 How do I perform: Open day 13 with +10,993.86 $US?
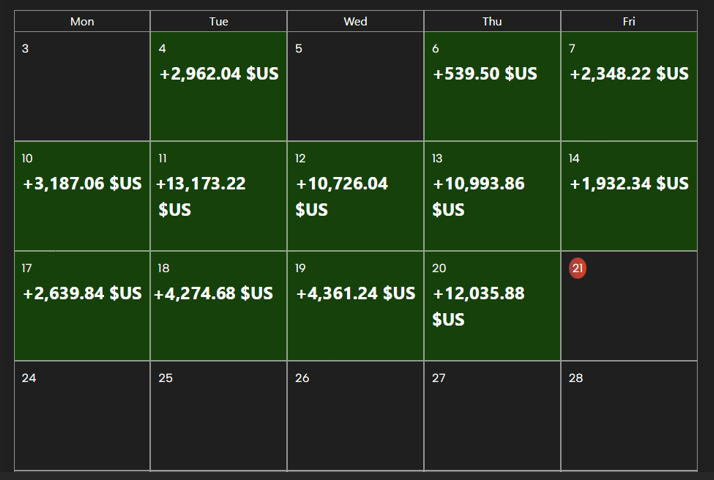[492, 196]
